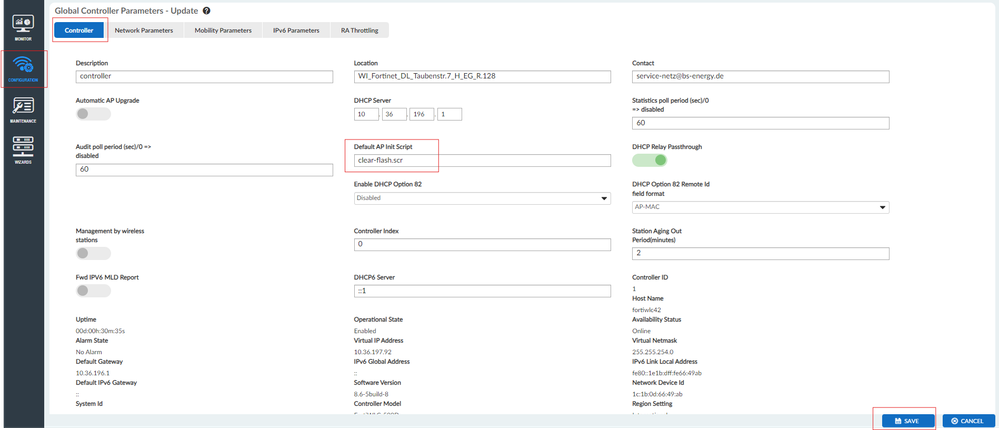
Task: Open the IPv6 Parameters tab
Action: click(296, 31)
